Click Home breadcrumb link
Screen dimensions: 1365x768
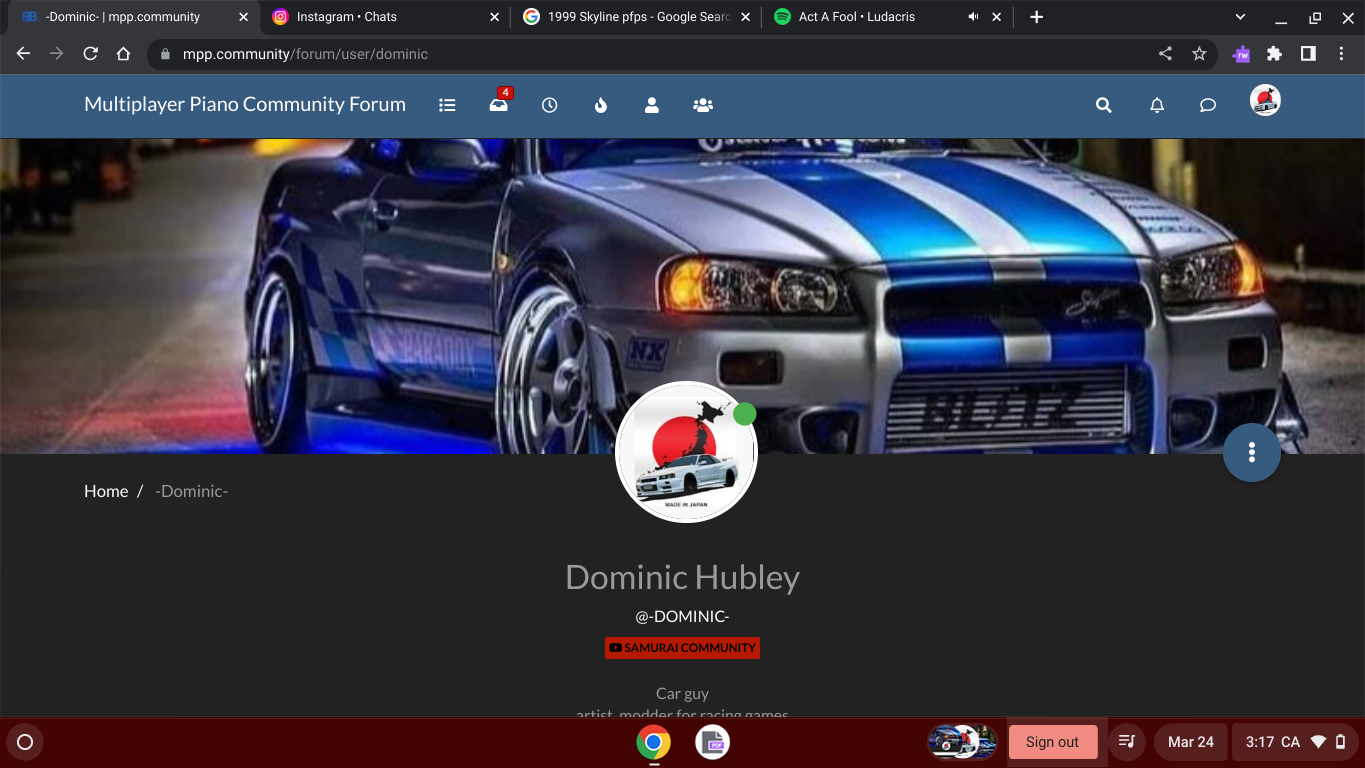click(106, 491)
